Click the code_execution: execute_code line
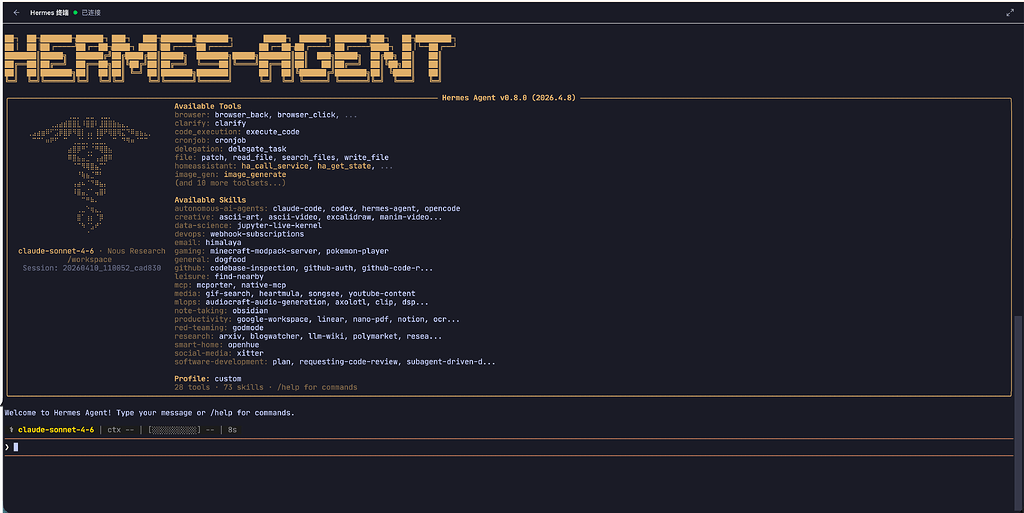This screenshot has height=513, width=1024. (237, 132)
